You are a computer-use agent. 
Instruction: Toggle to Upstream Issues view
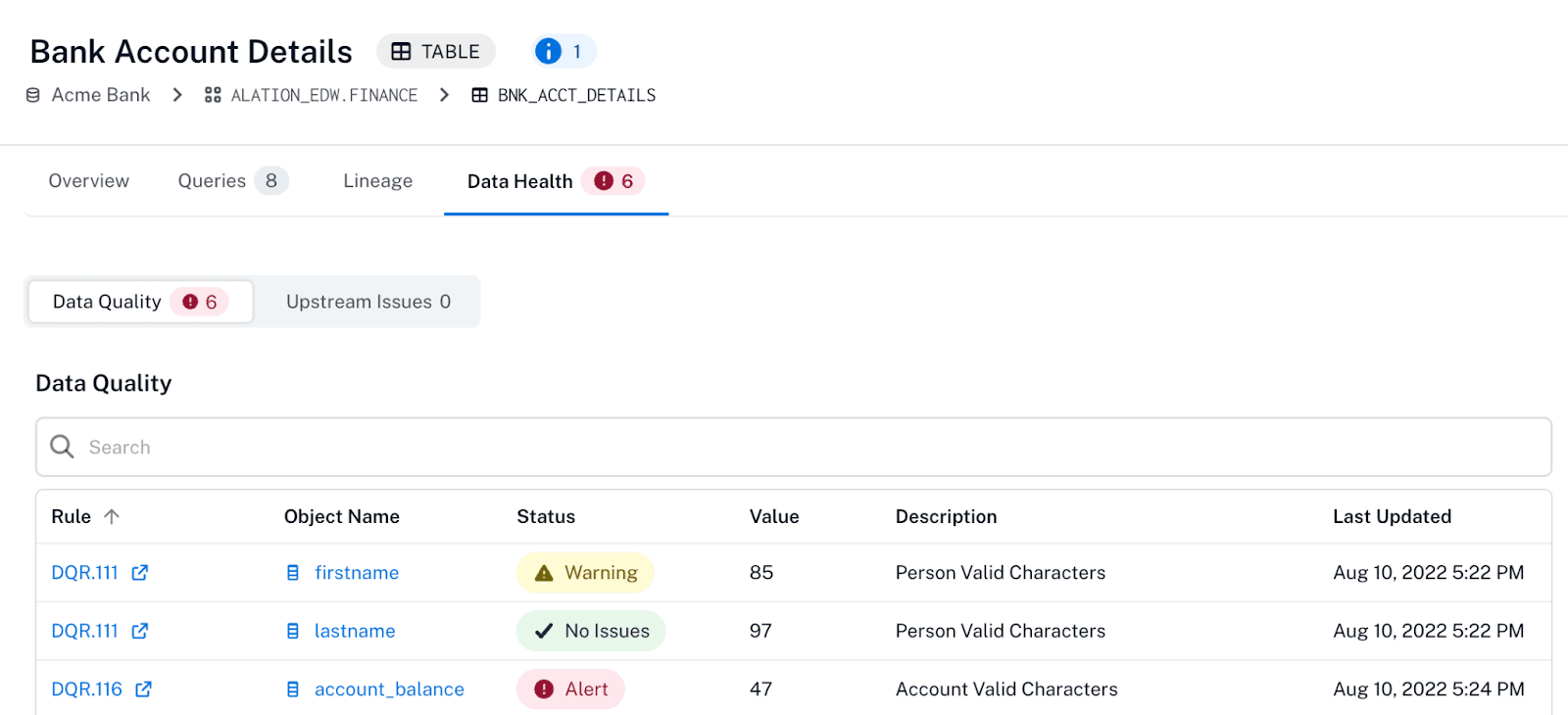(x=367, y=302)
